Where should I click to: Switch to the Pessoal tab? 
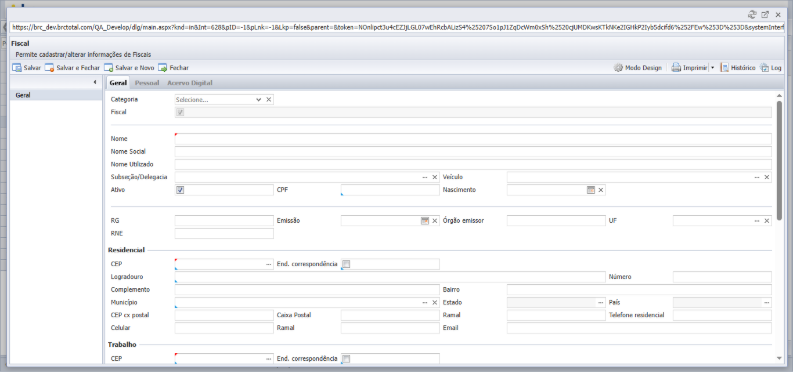147,82
